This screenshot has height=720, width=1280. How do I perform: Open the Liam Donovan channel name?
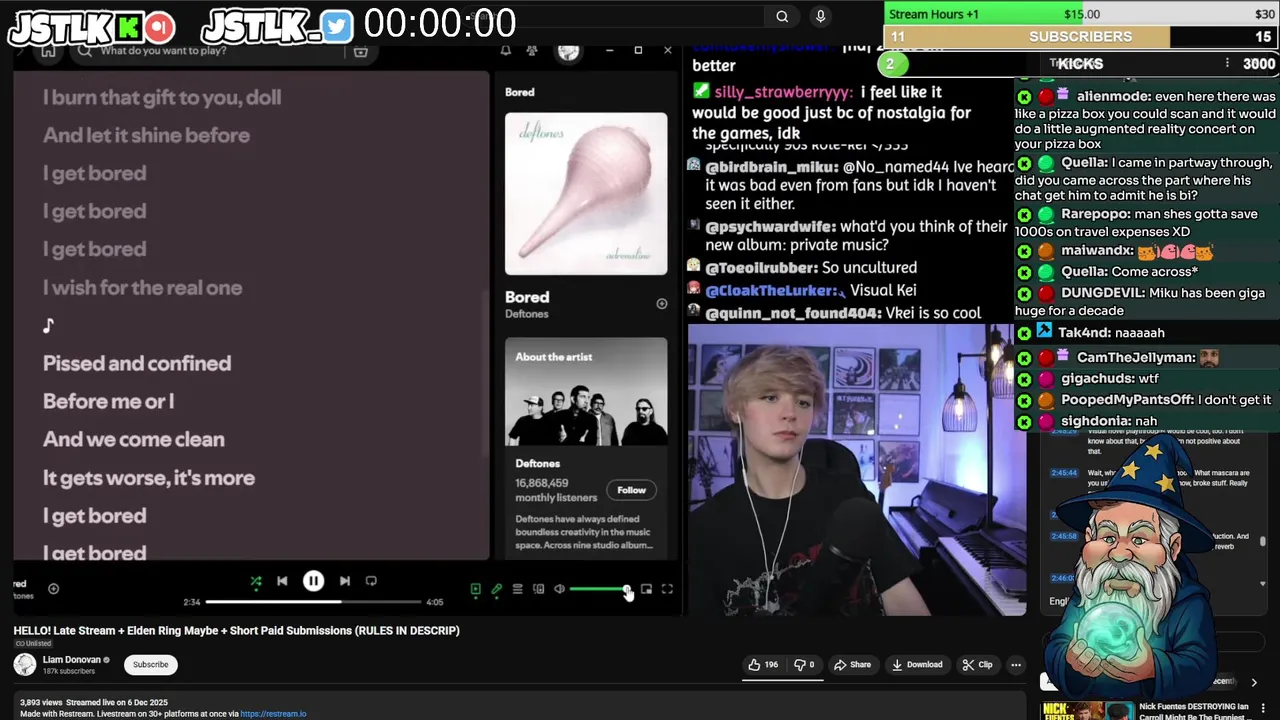(x=72, y=660)
